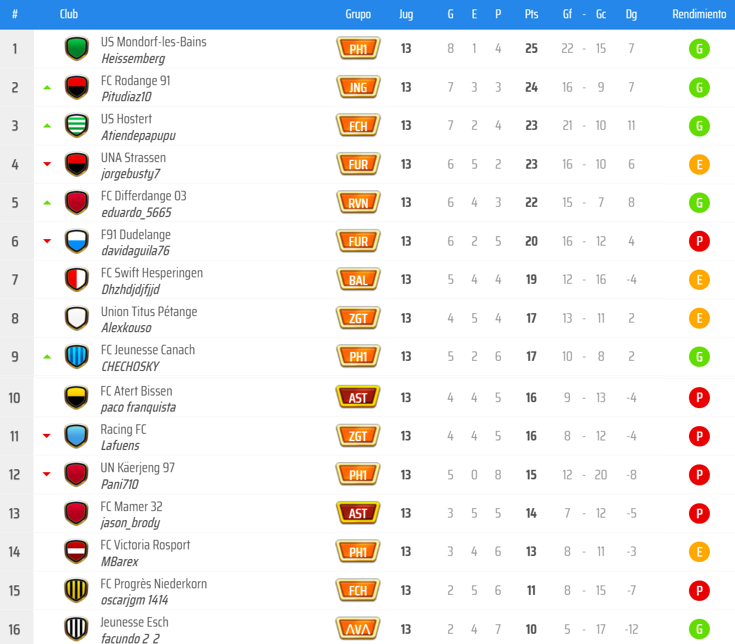Click green G form indicator for US Hostert

pos(699,126)
